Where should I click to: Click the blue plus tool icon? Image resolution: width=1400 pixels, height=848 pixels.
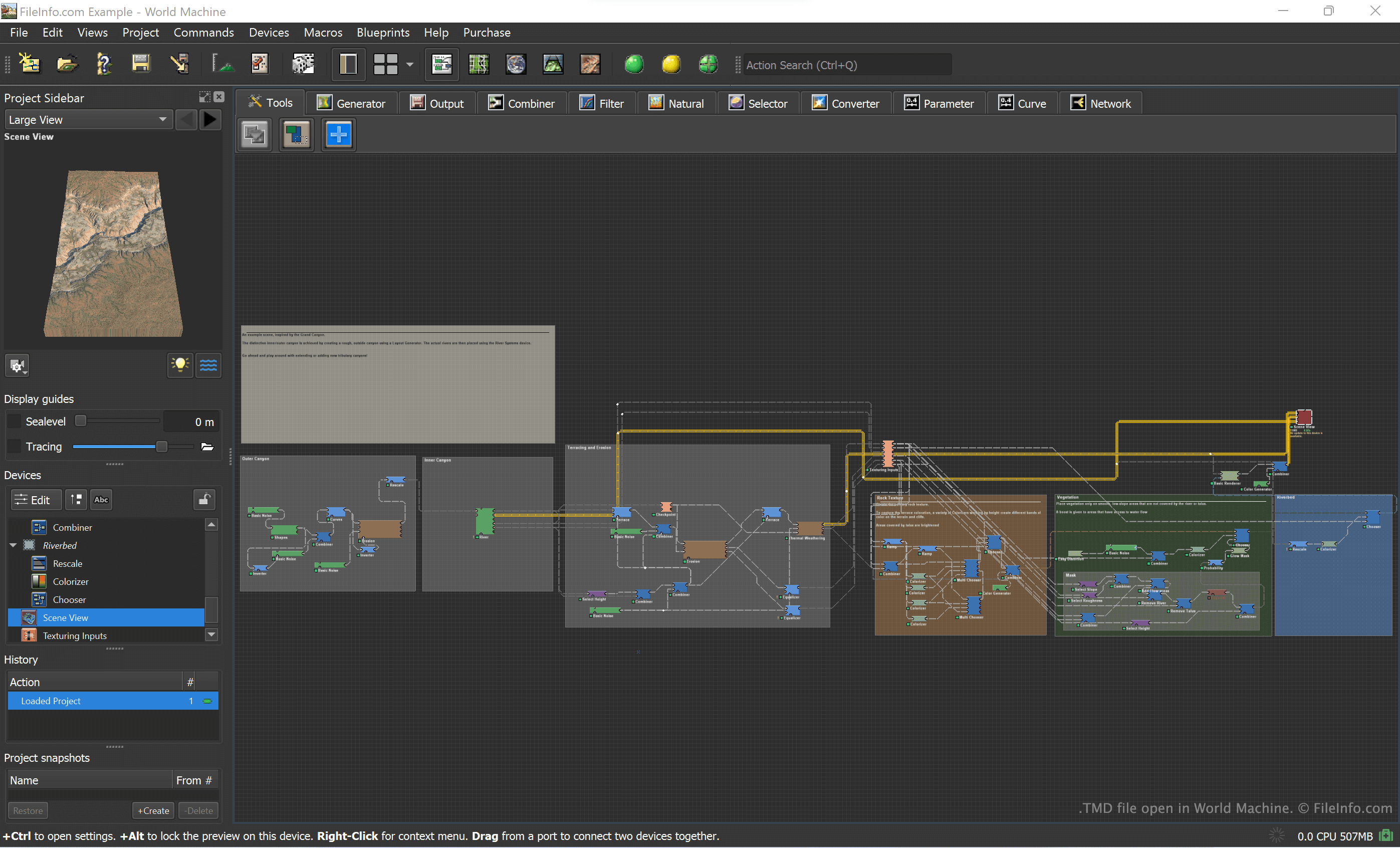pos(338,135)
